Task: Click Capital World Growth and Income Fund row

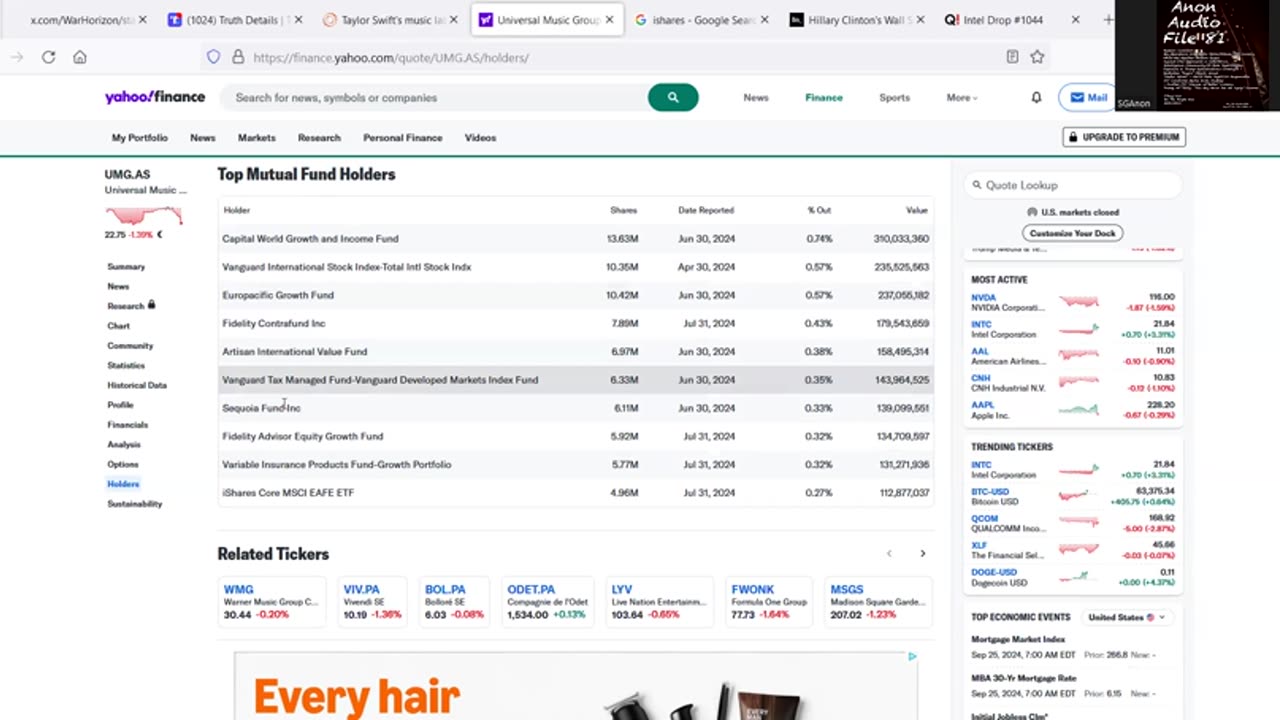Action: click(x=575, y=239)
